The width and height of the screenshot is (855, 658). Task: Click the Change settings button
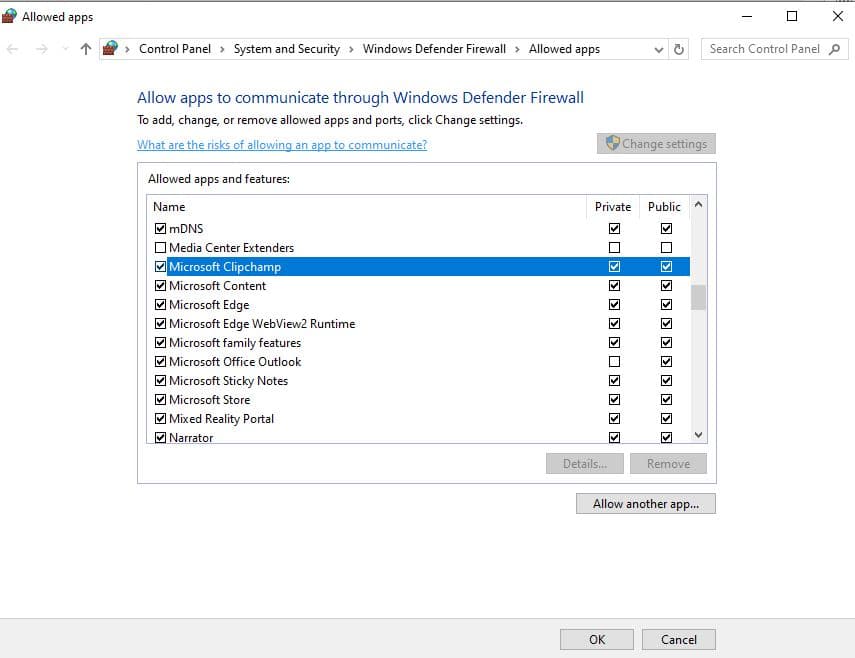[656, 143]
